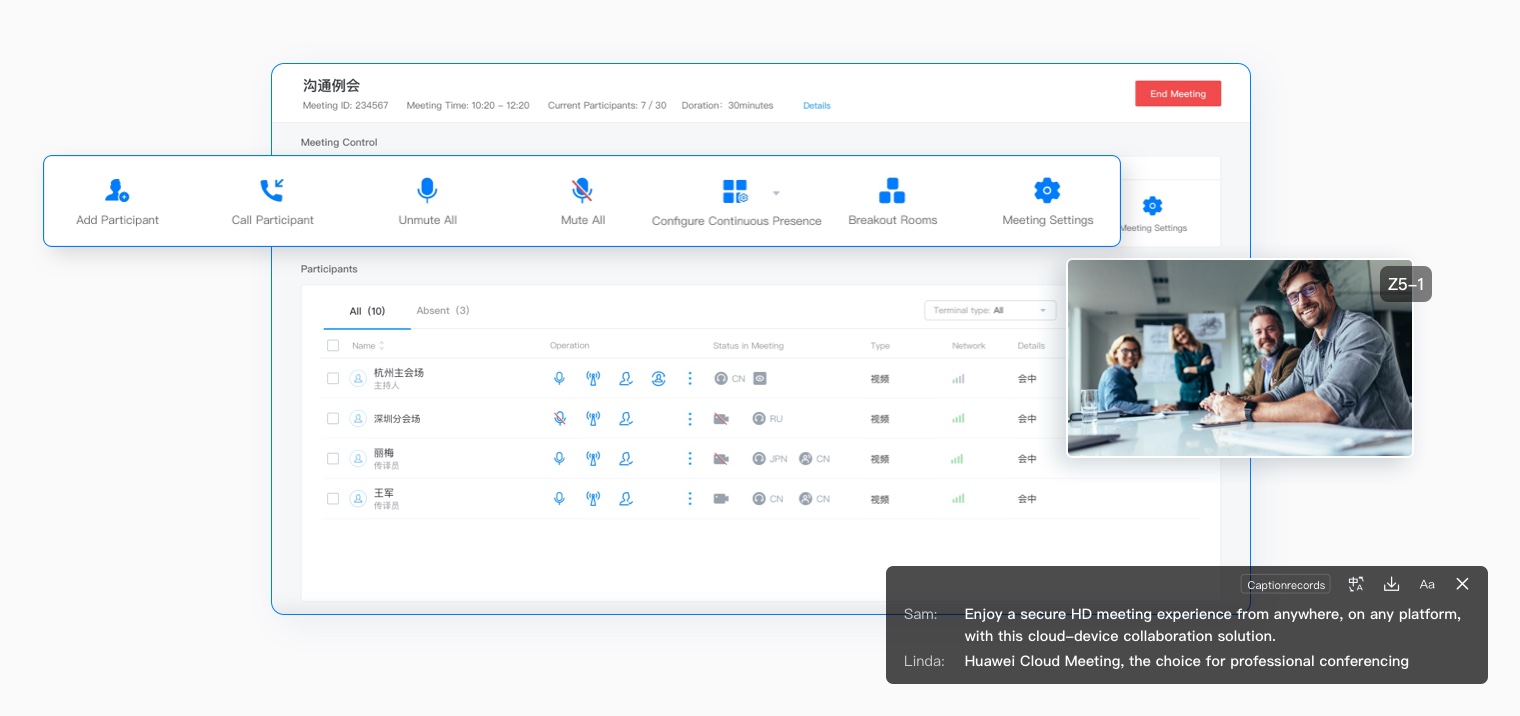Click the caption translation icon
This screenshot has height=716, width=1520.
[x=1356, y=584]
